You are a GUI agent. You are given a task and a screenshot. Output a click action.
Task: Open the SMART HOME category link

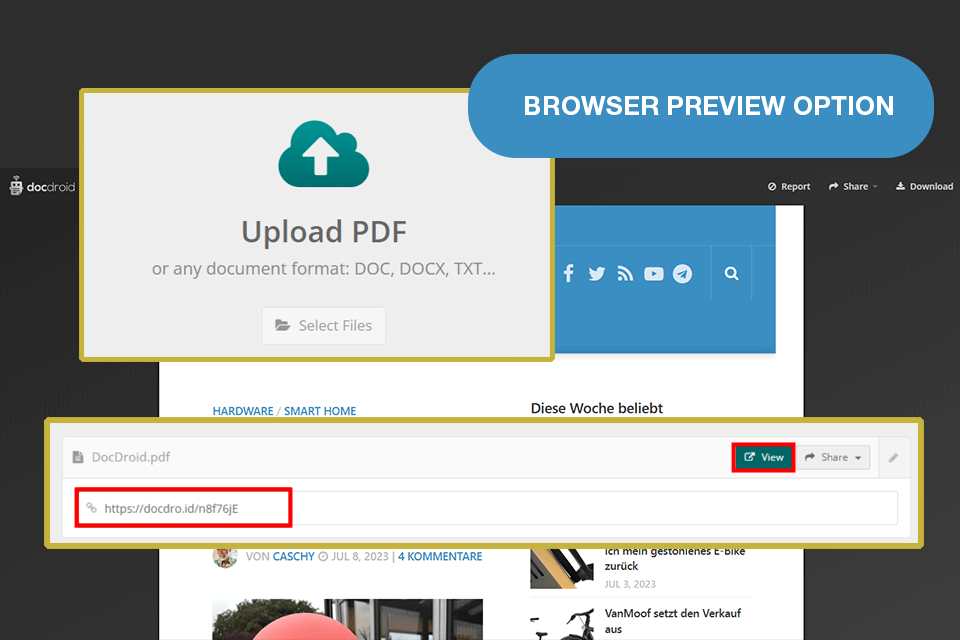320,411
